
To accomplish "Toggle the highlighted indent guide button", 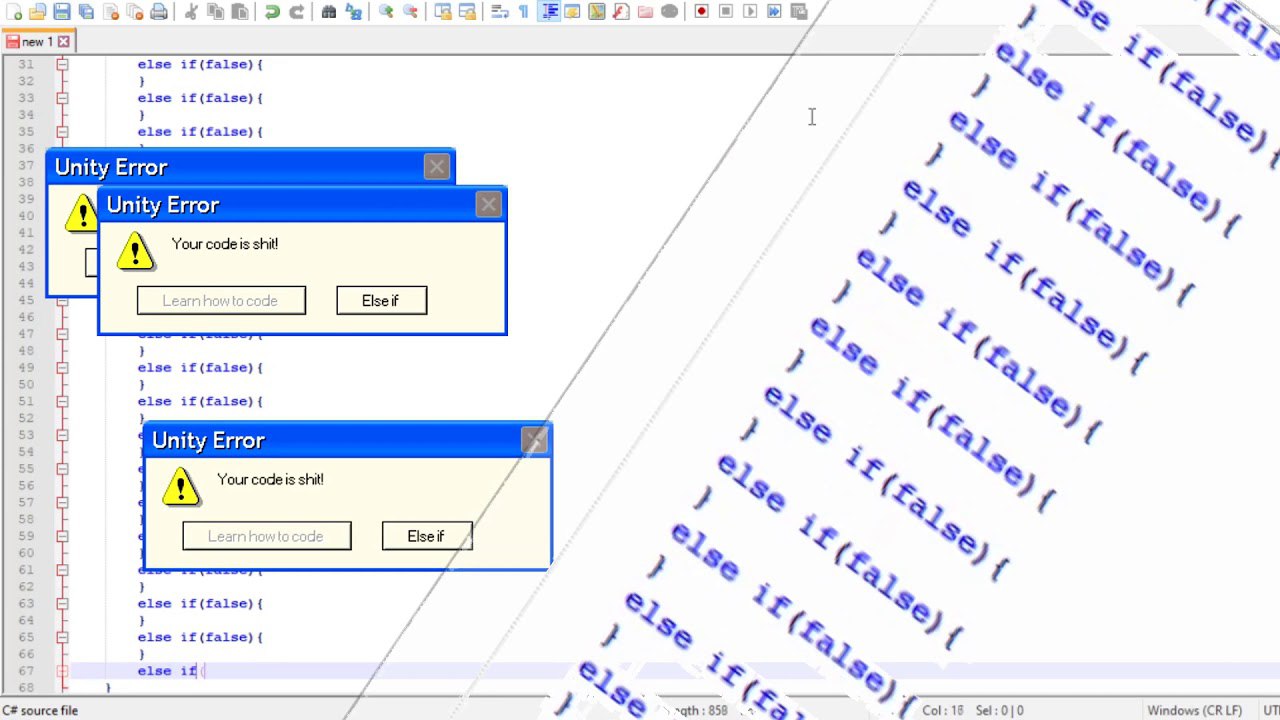I will (548, 12).
